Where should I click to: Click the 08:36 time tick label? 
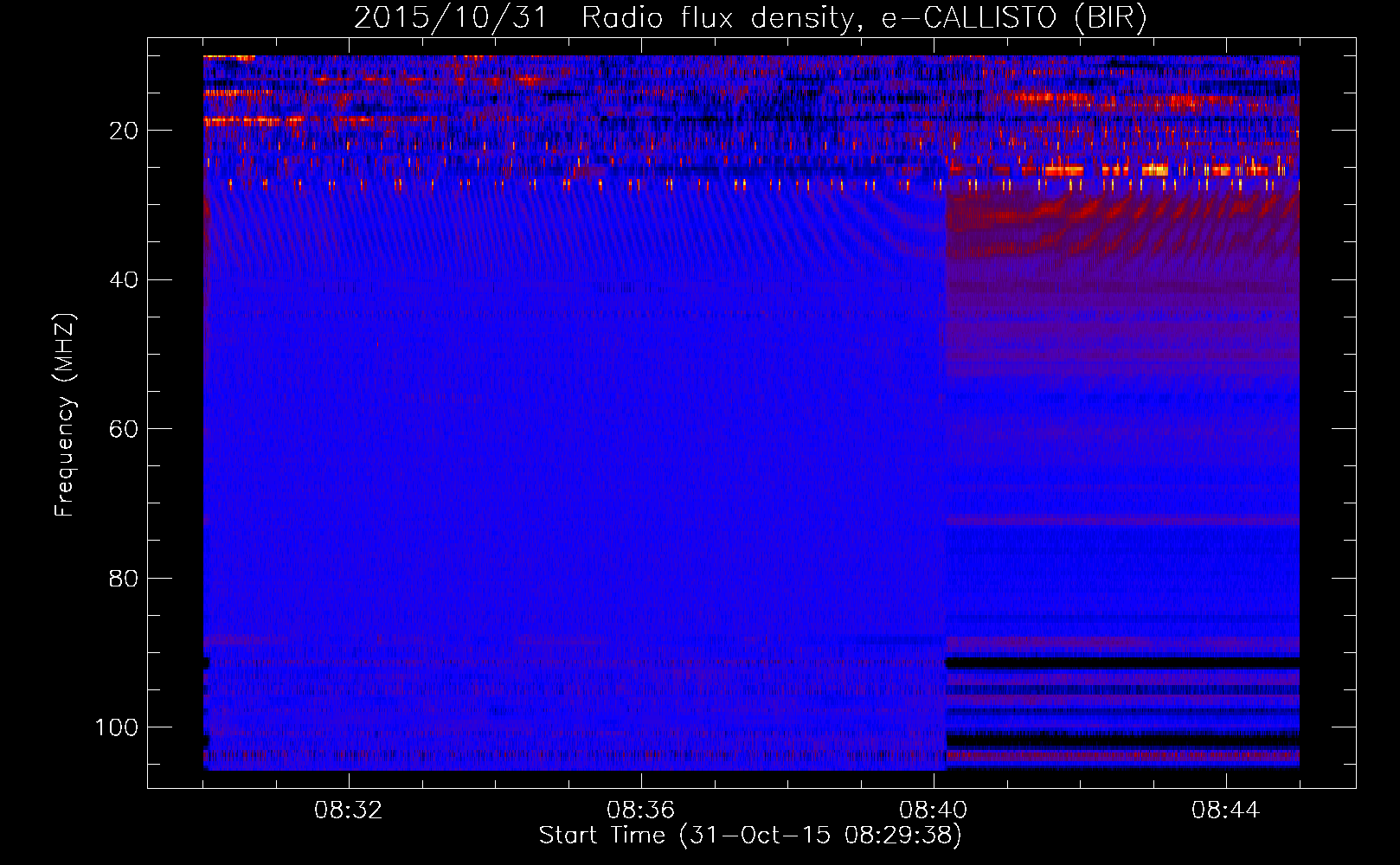click(x=640, y=811)
